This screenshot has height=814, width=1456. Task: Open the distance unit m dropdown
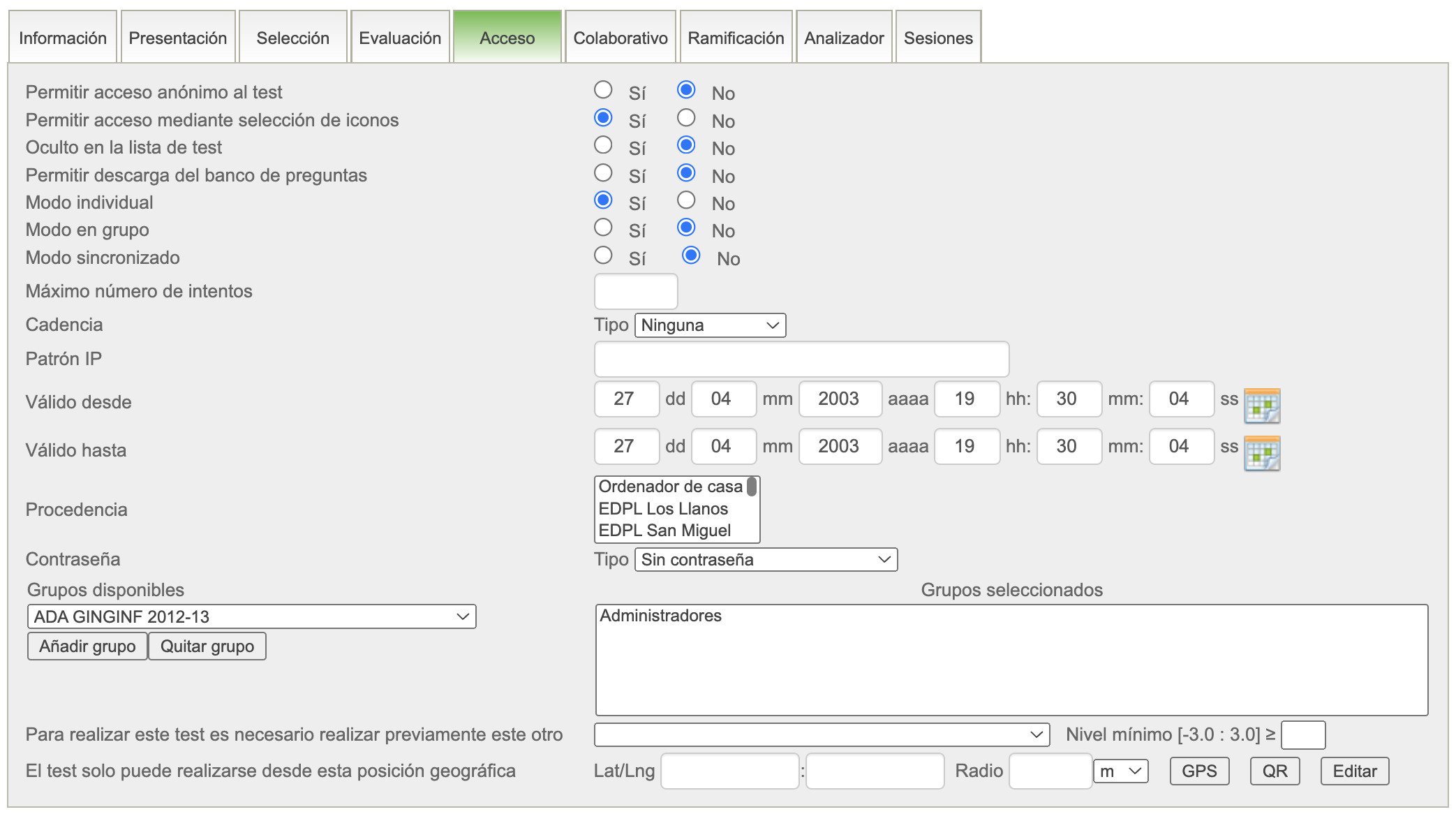point(1120,771)
